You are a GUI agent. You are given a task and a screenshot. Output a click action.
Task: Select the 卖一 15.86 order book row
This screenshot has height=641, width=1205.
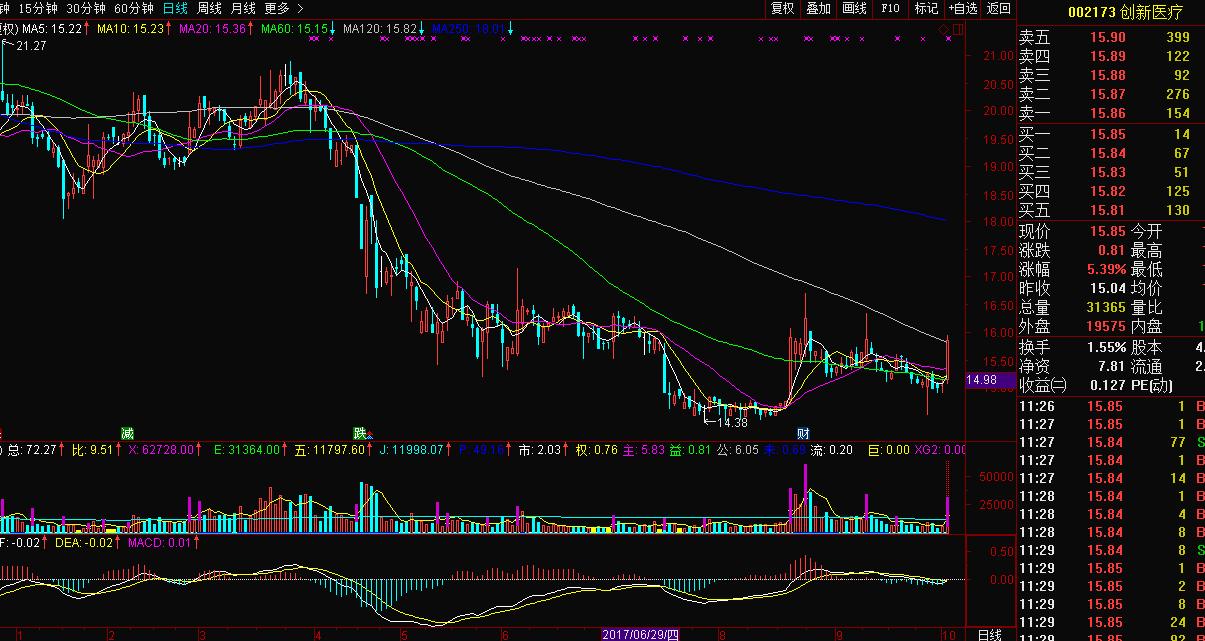(1110, 114)
